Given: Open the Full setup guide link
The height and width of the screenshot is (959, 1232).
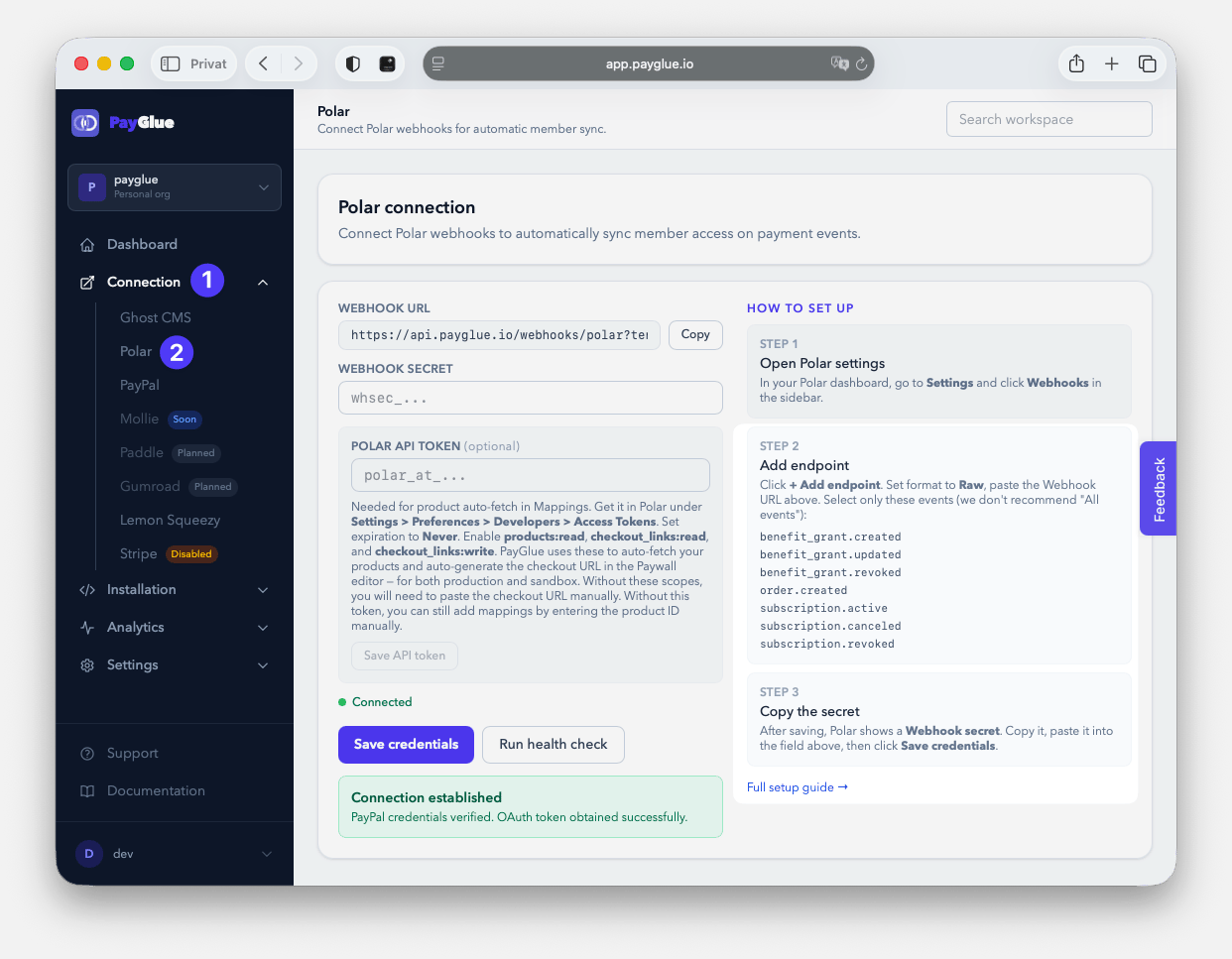Looking at the screenshot, I should click(x=798, y=787).
